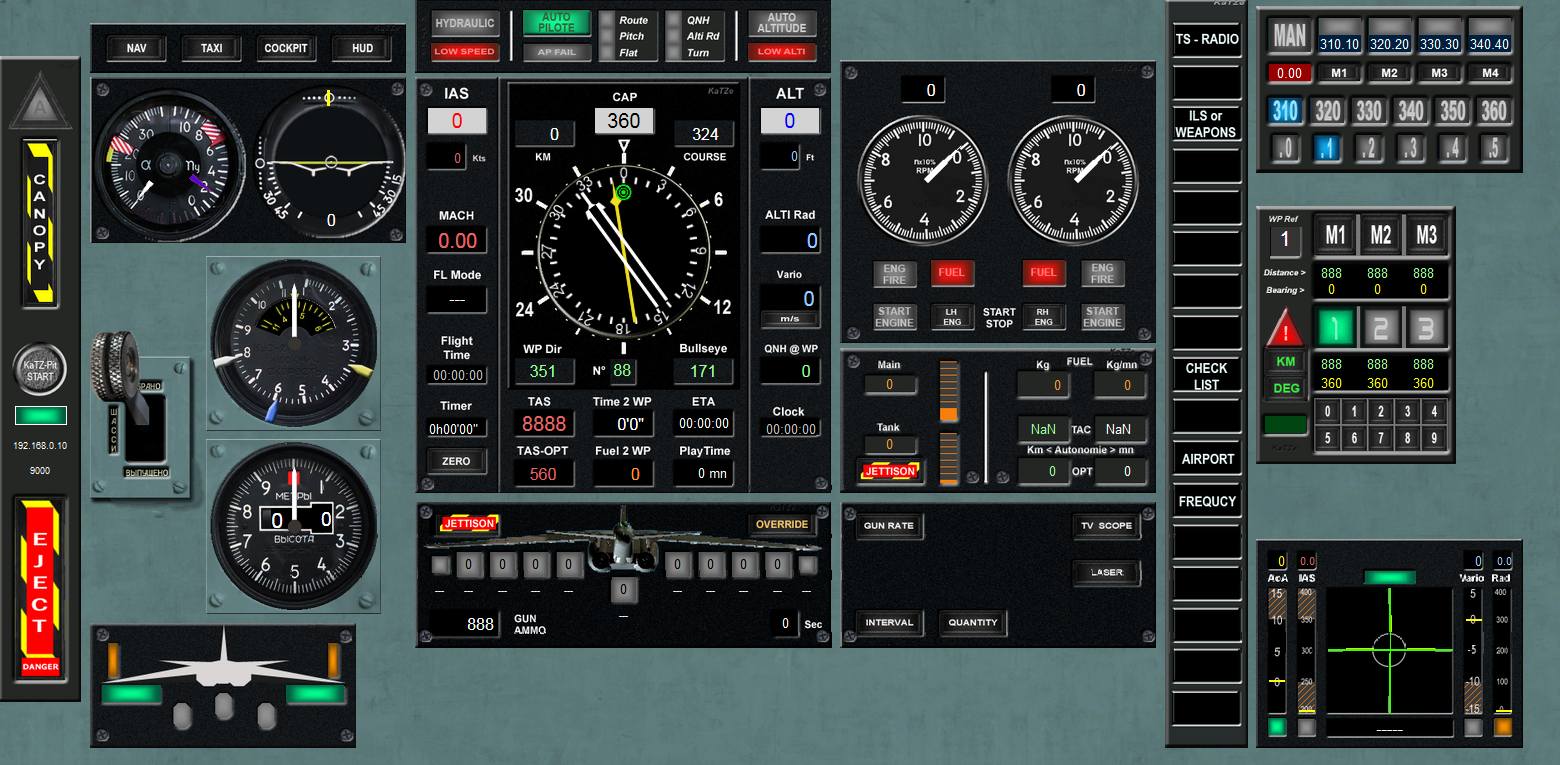Toggle the AUTO PILOTE switch
This screenshot has height=765, width=1560.
click(x=556, y=22)
